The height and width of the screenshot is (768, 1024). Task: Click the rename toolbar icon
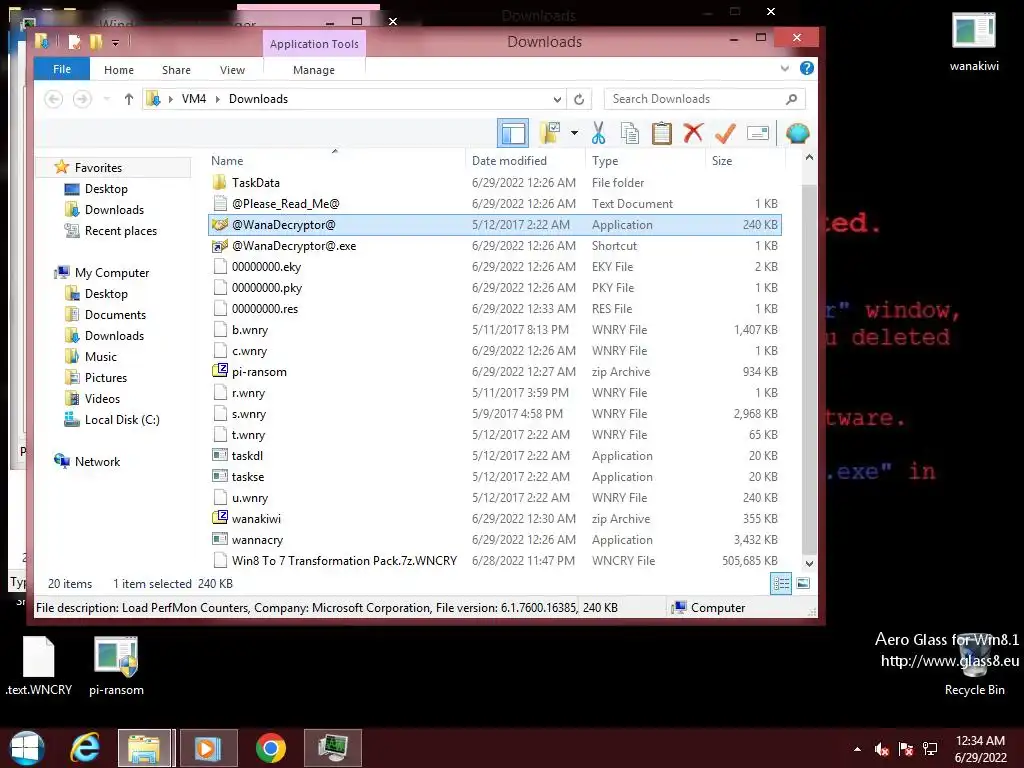[758, 133]
